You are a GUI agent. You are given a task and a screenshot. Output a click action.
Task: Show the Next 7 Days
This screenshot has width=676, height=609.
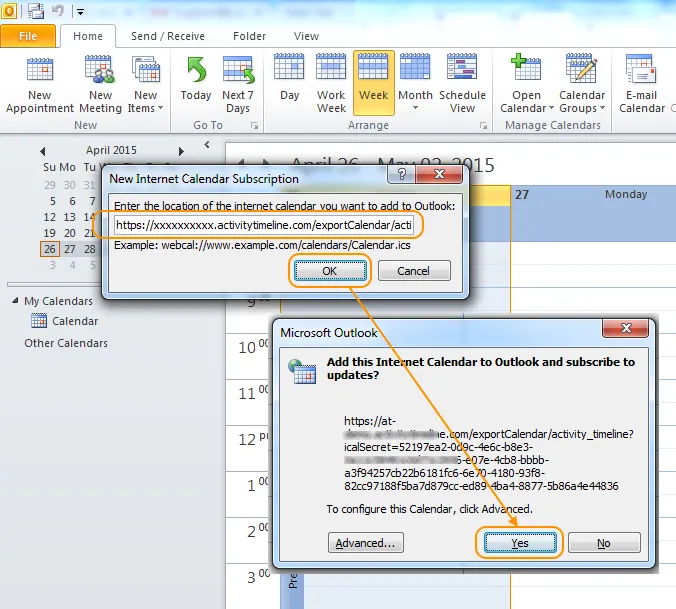tap(238, 84)
